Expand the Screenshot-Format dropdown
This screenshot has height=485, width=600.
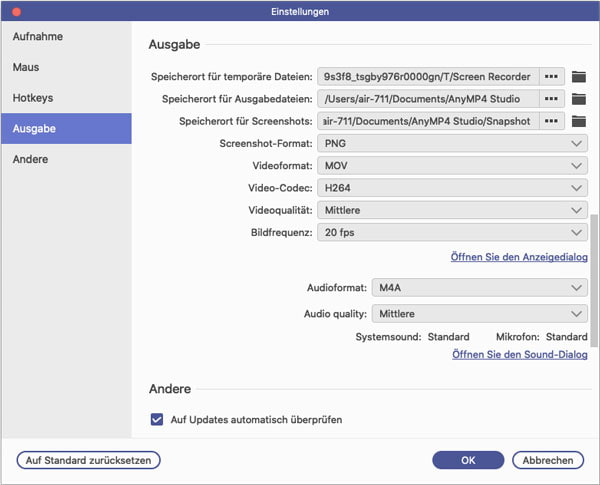click(x=451, y=144)
